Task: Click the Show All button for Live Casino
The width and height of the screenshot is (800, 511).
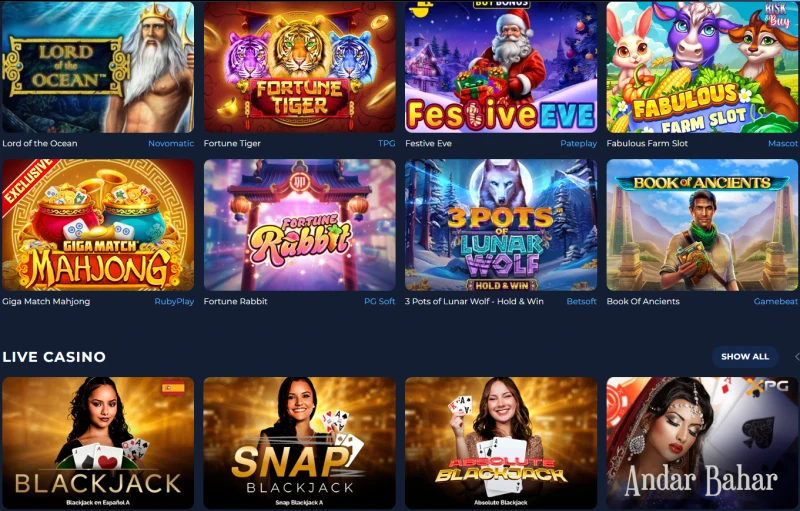Action: pyautogui.click(x=745, y=356)
